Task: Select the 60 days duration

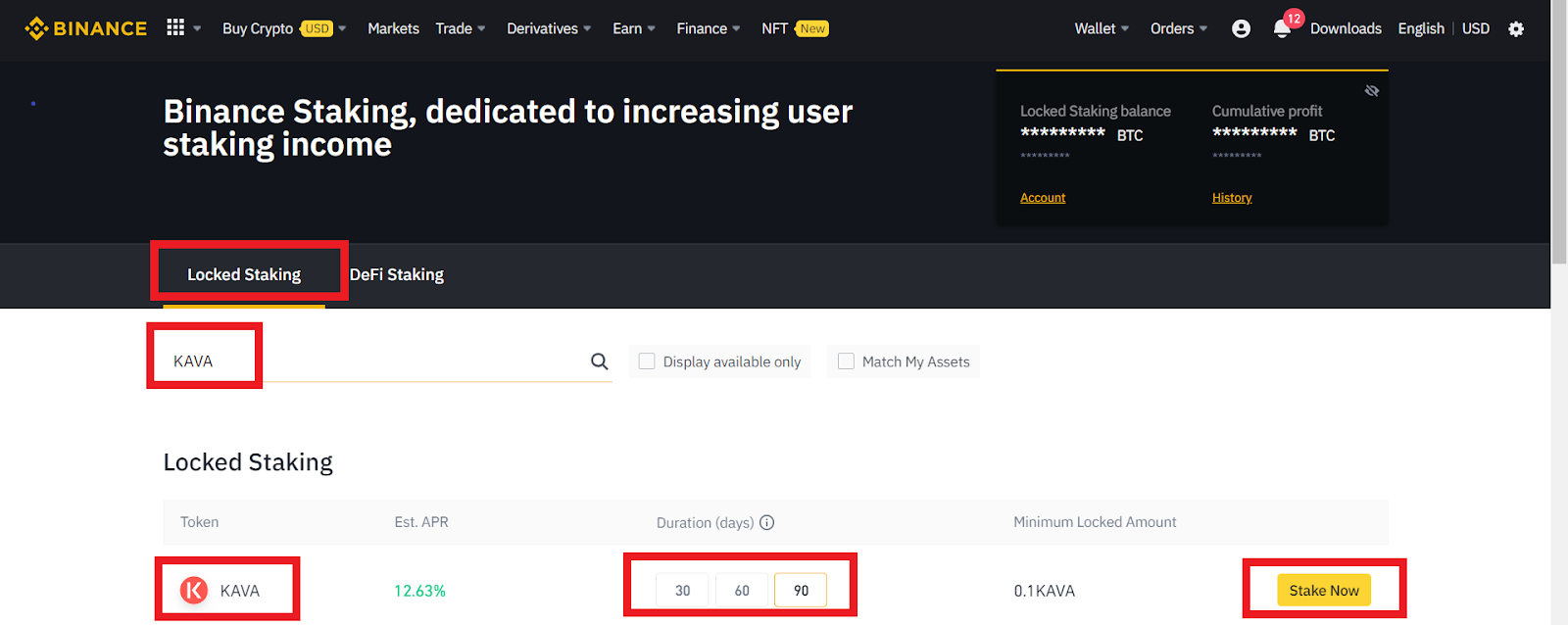Action: pos(742,590)
